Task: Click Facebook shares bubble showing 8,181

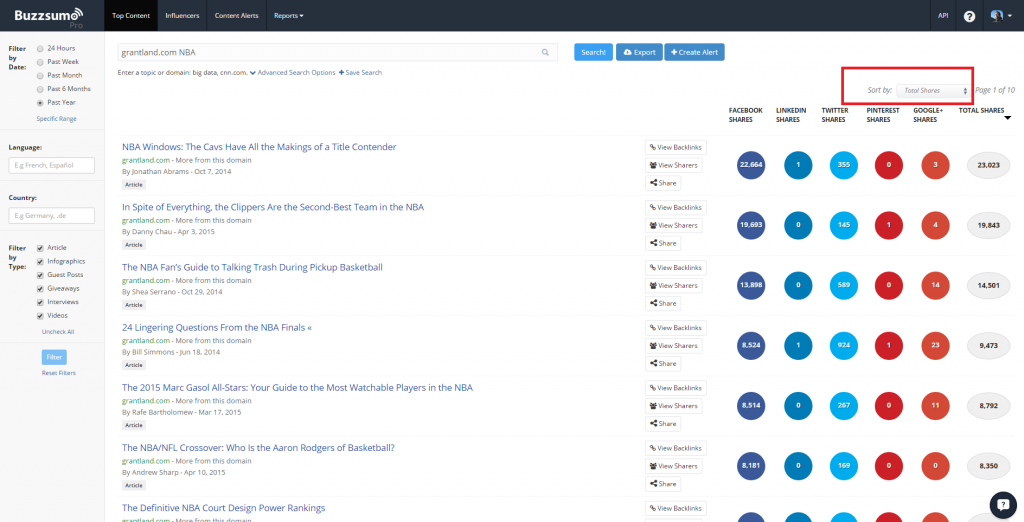Action: pyautogui.click(x=751, y=466)
